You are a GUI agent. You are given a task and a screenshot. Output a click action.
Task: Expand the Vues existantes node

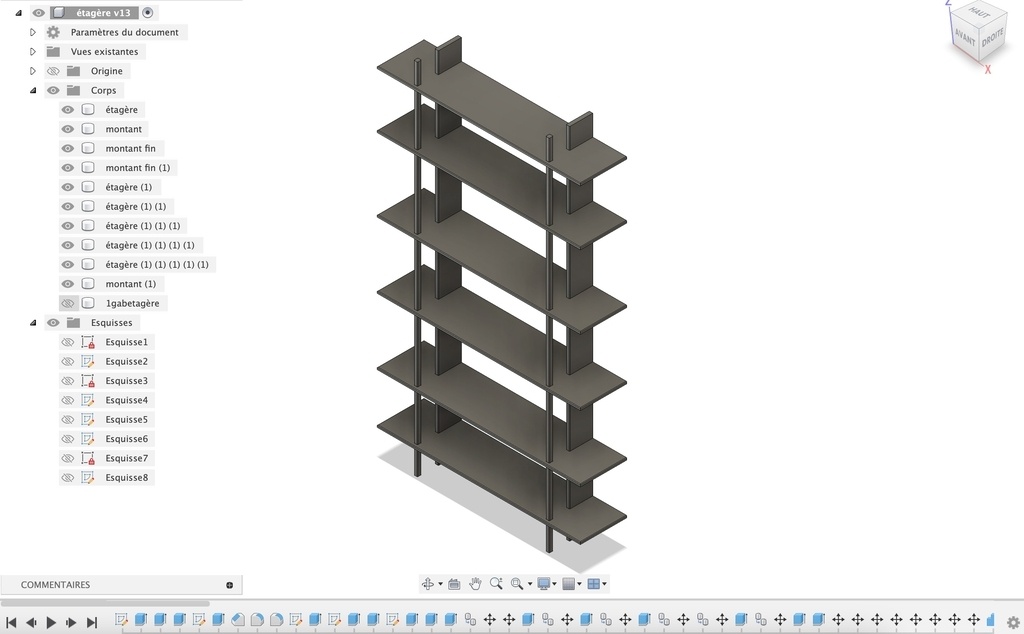pos(33,52)
